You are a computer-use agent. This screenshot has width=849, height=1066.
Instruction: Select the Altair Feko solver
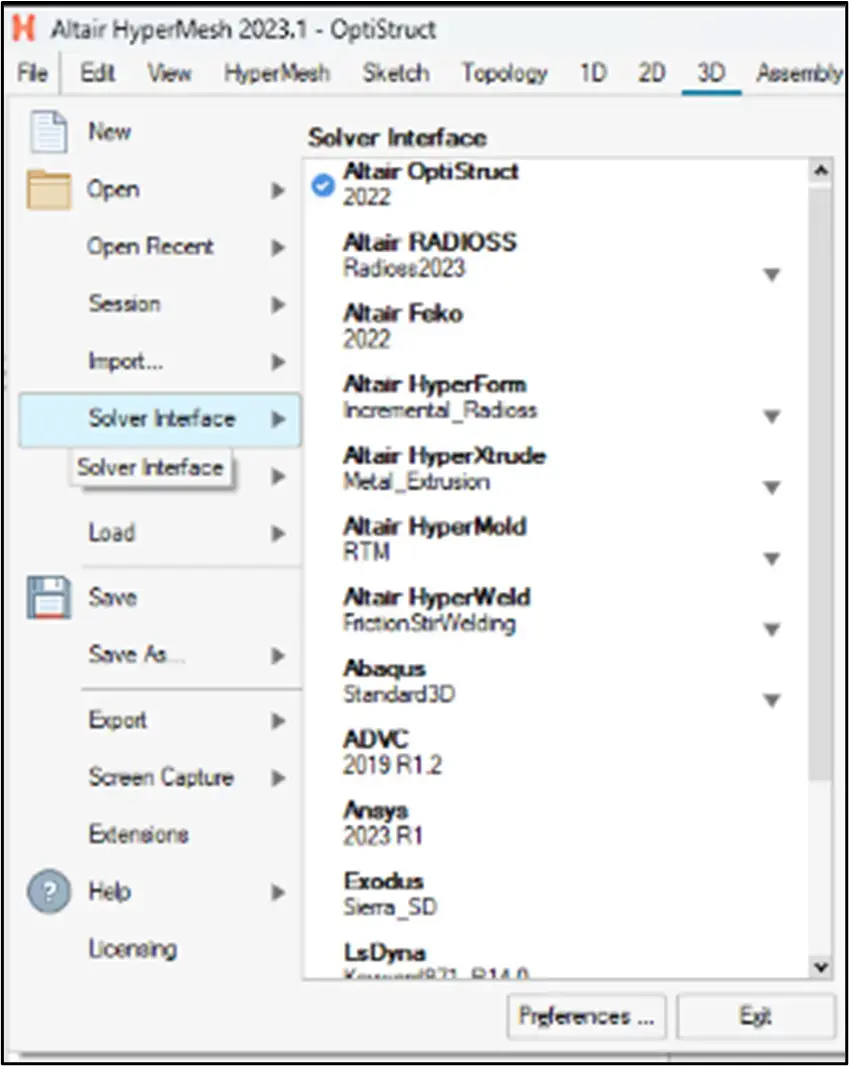[x=403, y=326]
